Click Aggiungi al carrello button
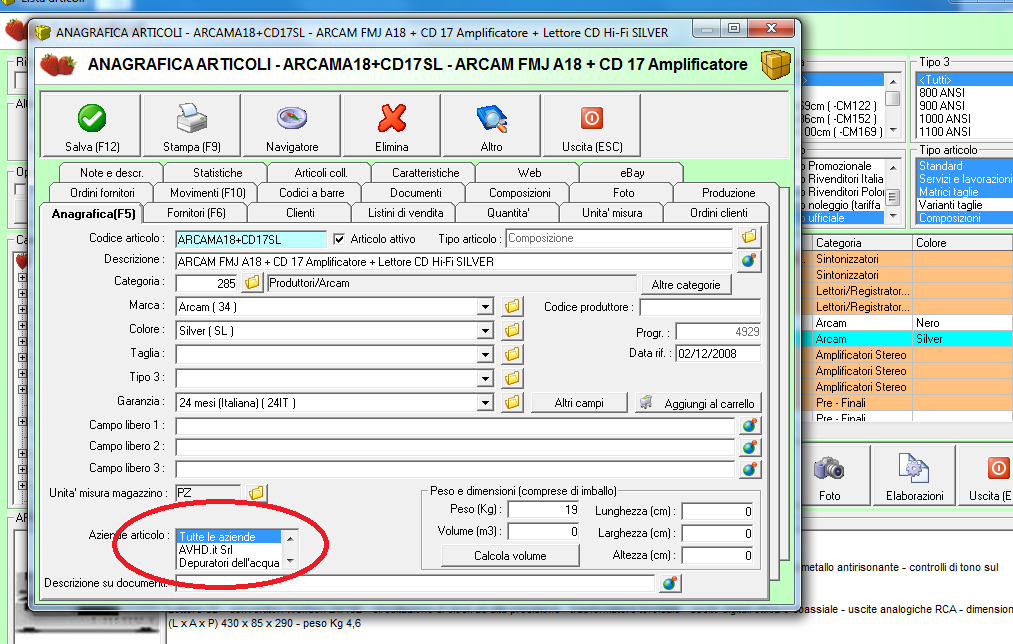The height and width of the screenshot is (644, 1013). (698, 403)
